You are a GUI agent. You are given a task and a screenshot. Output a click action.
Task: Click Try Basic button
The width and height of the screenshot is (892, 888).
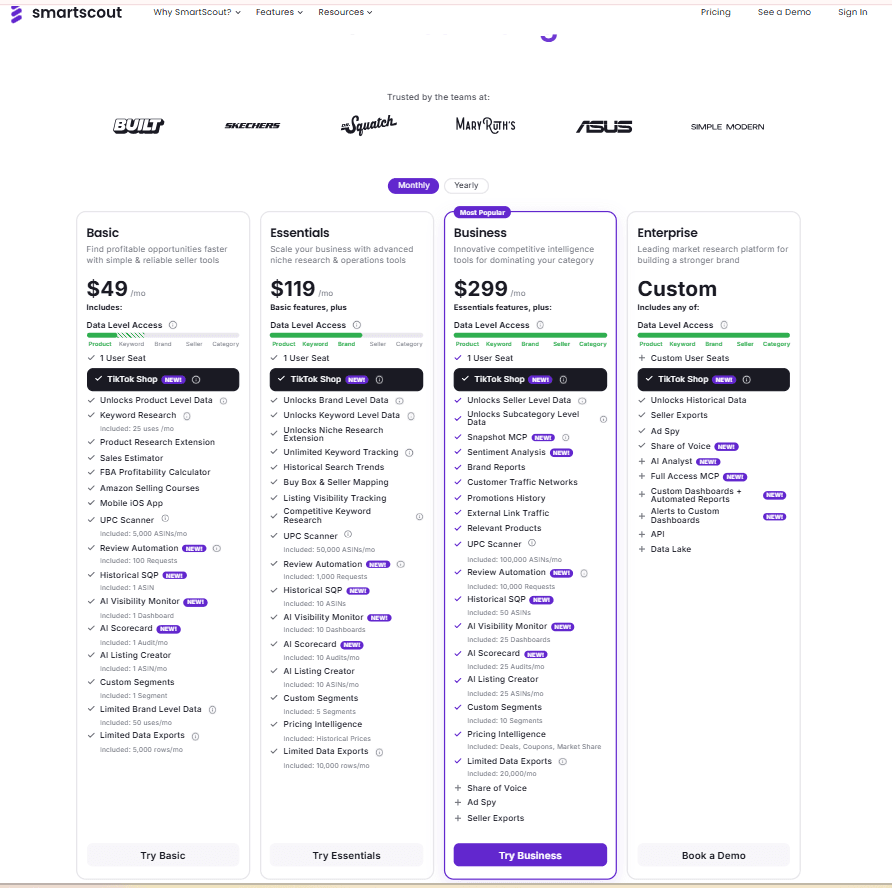(163, 855)
